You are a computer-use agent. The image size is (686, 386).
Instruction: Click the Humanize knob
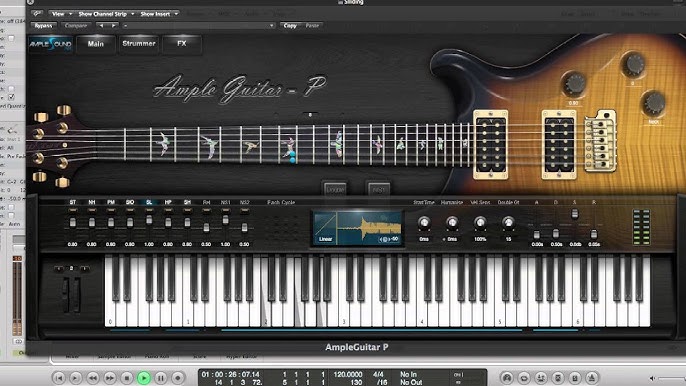click(x=452, y=223)
